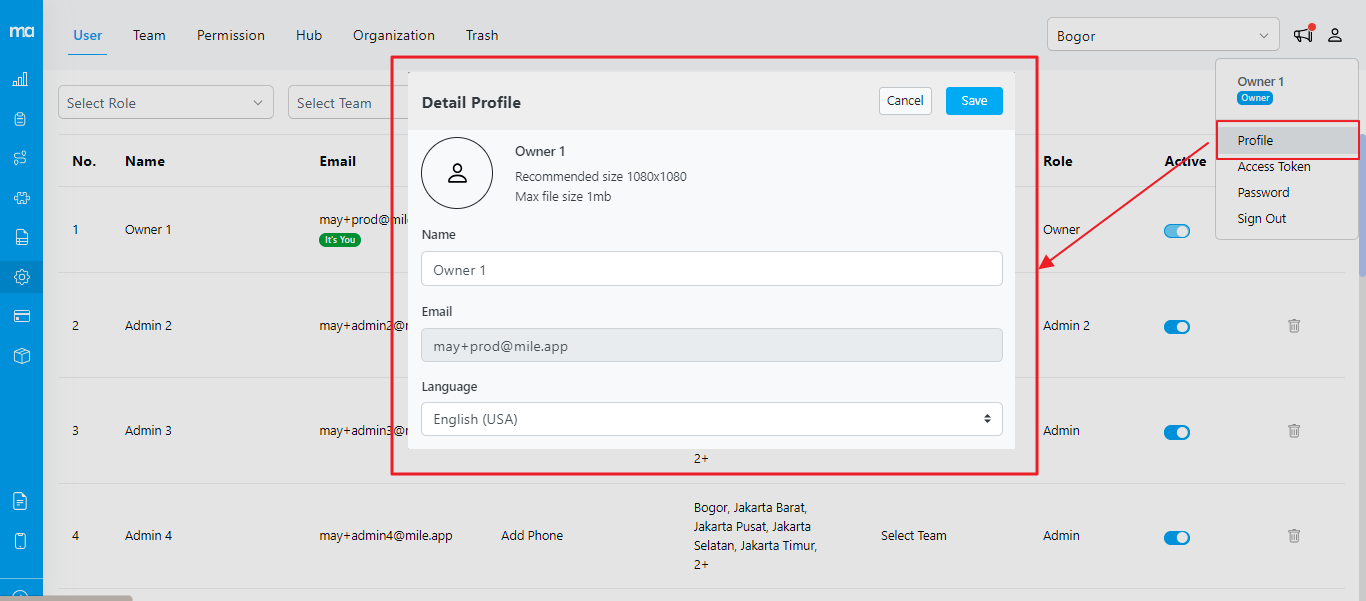Click the user account icon at top right

[1335, 35]
